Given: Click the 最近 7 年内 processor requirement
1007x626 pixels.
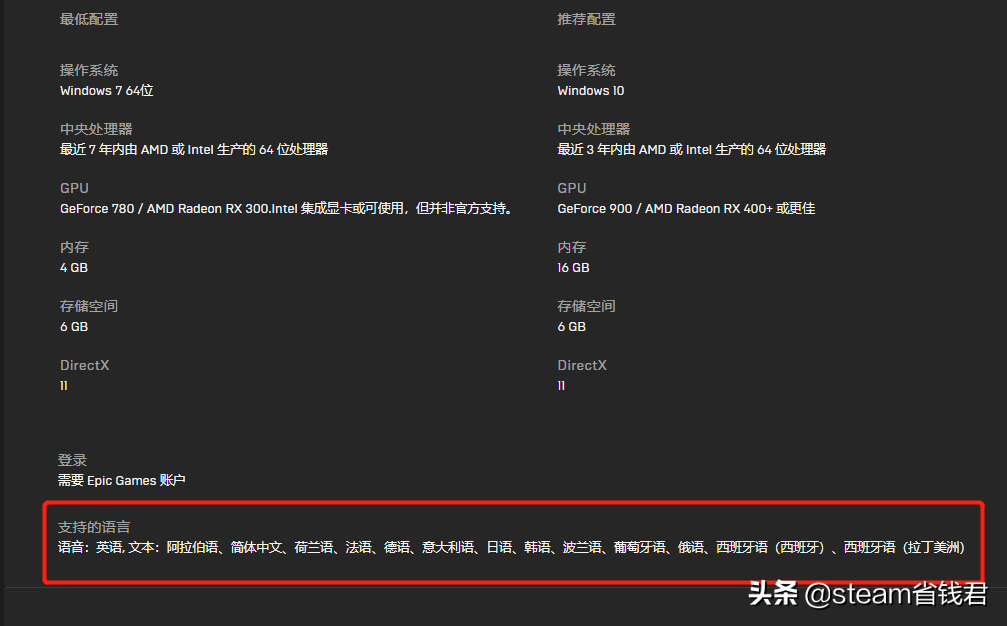Looking at the screenshot, I should pyautogui.click(x=194, y=150).
